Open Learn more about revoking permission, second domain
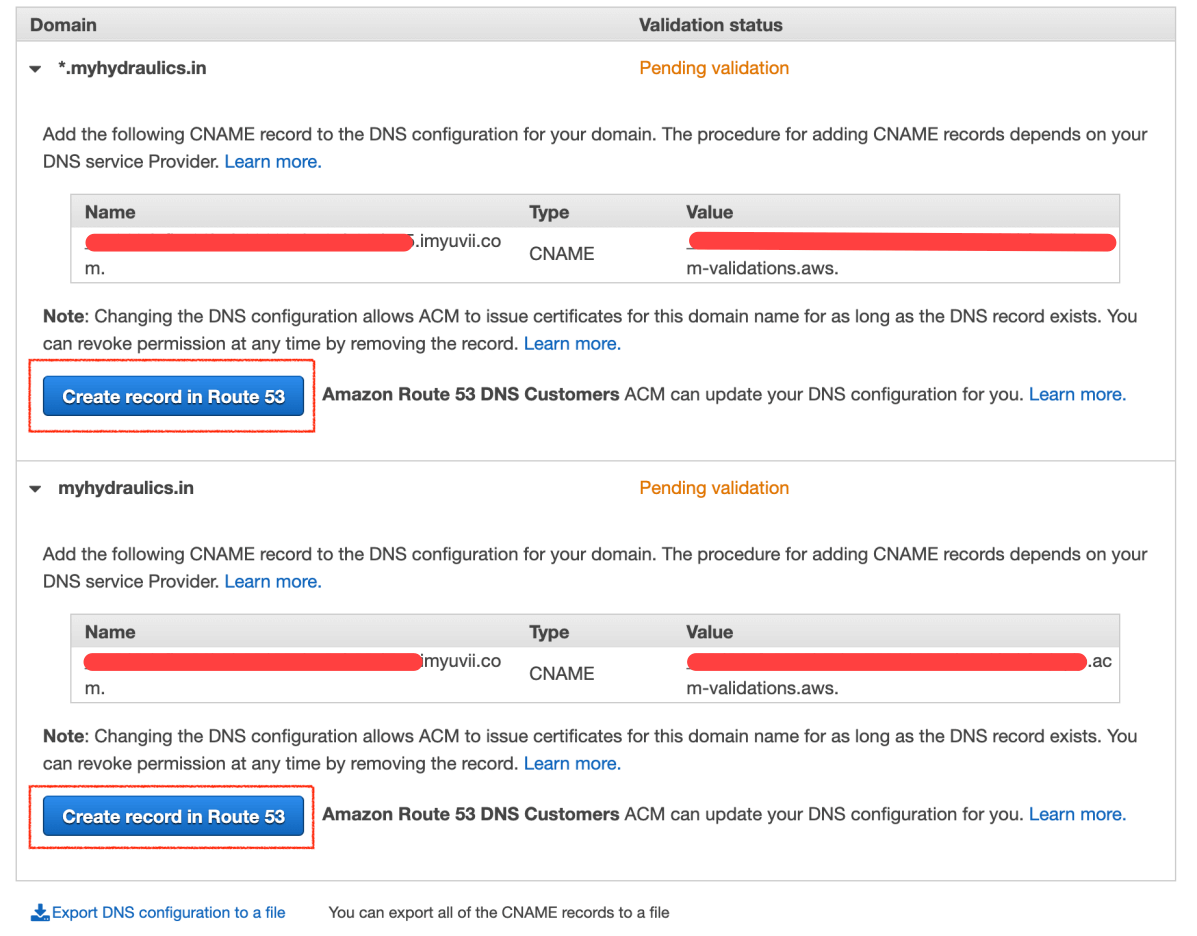The height and width of the screenshot is (936, 1197). coord(572,763)
